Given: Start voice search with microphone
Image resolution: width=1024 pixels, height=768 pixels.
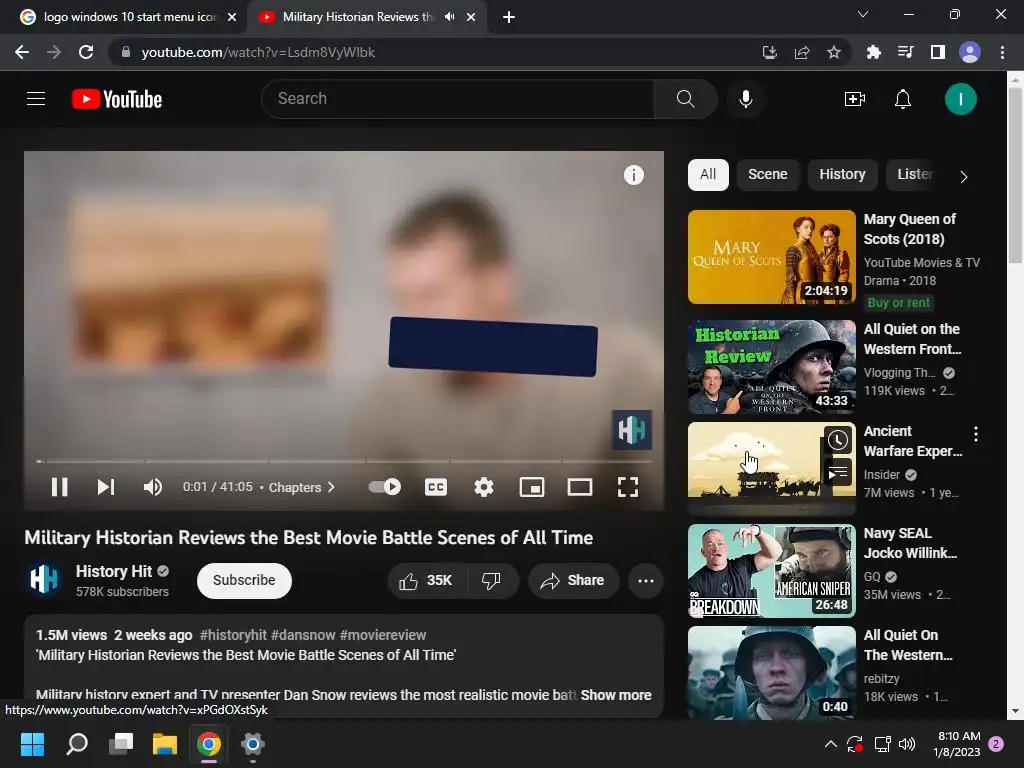Looking at the screenshot, I should (746, 99).
